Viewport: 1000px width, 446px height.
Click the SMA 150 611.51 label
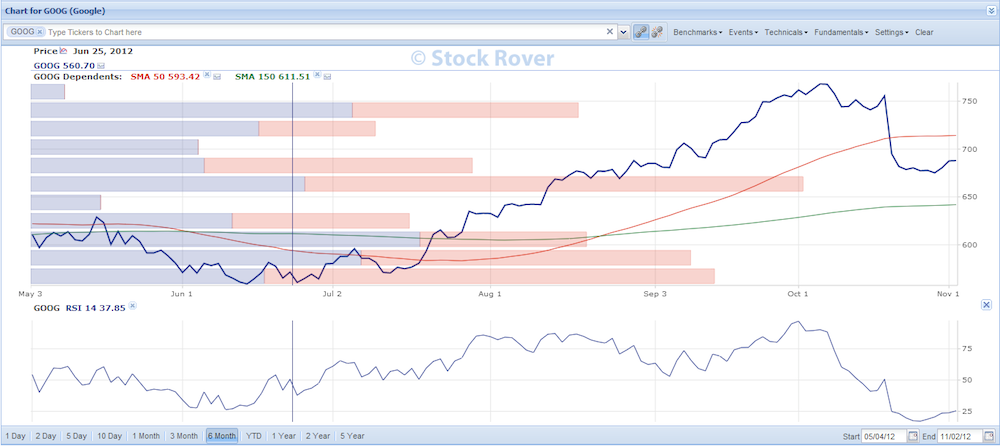273,77
